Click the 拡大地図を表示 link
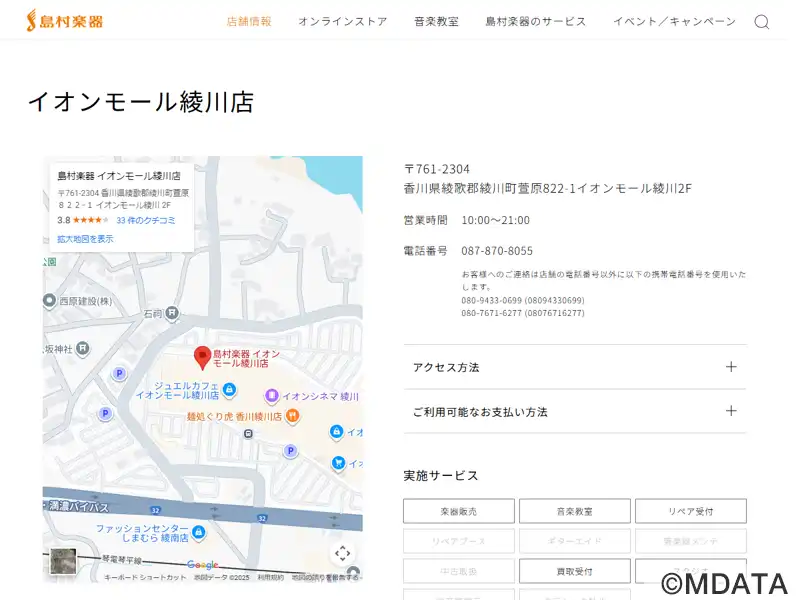800x600 pixels. click(85, 239)
